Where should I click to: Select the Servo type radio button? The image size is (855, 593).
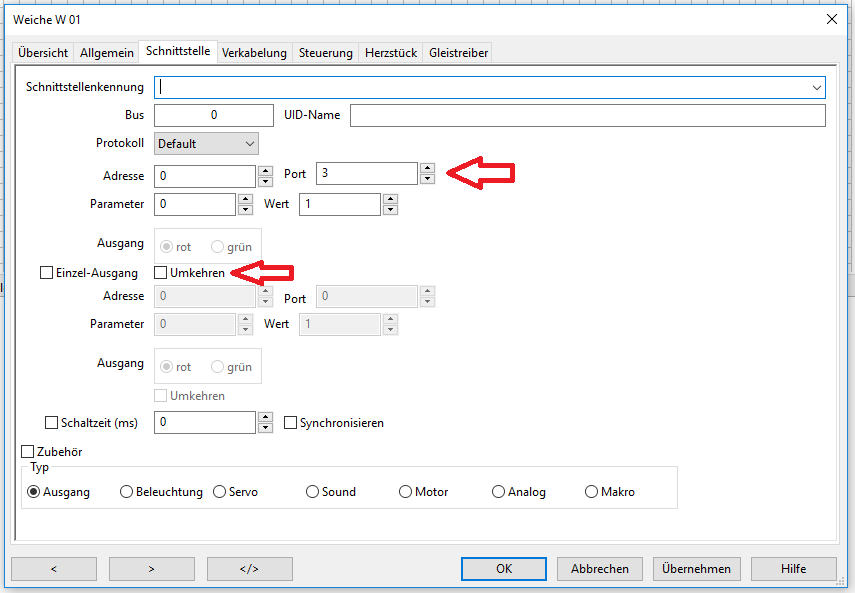(219, 492)
